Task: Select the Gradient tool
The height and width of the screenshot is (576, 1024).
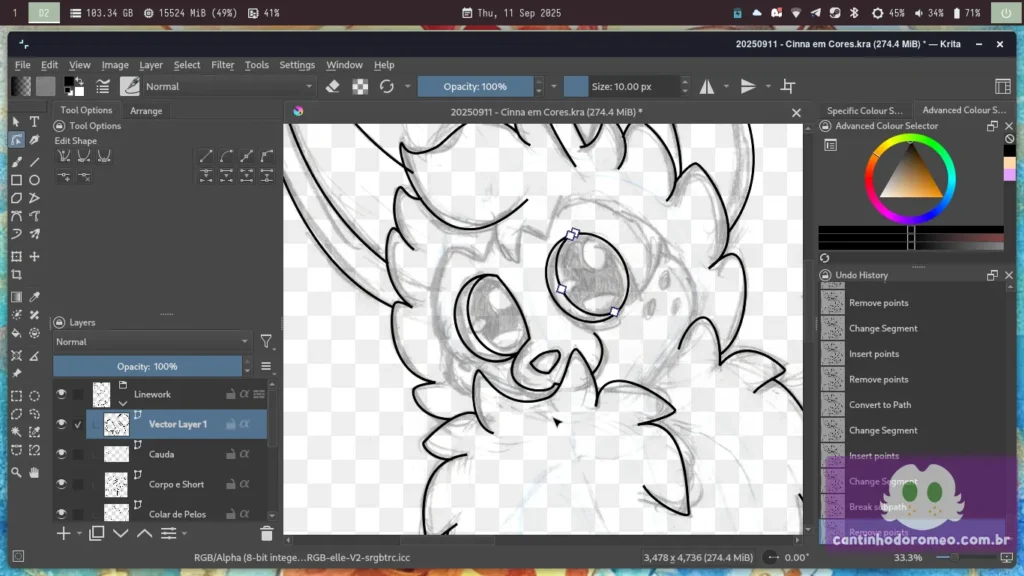Action: [16, 297]
